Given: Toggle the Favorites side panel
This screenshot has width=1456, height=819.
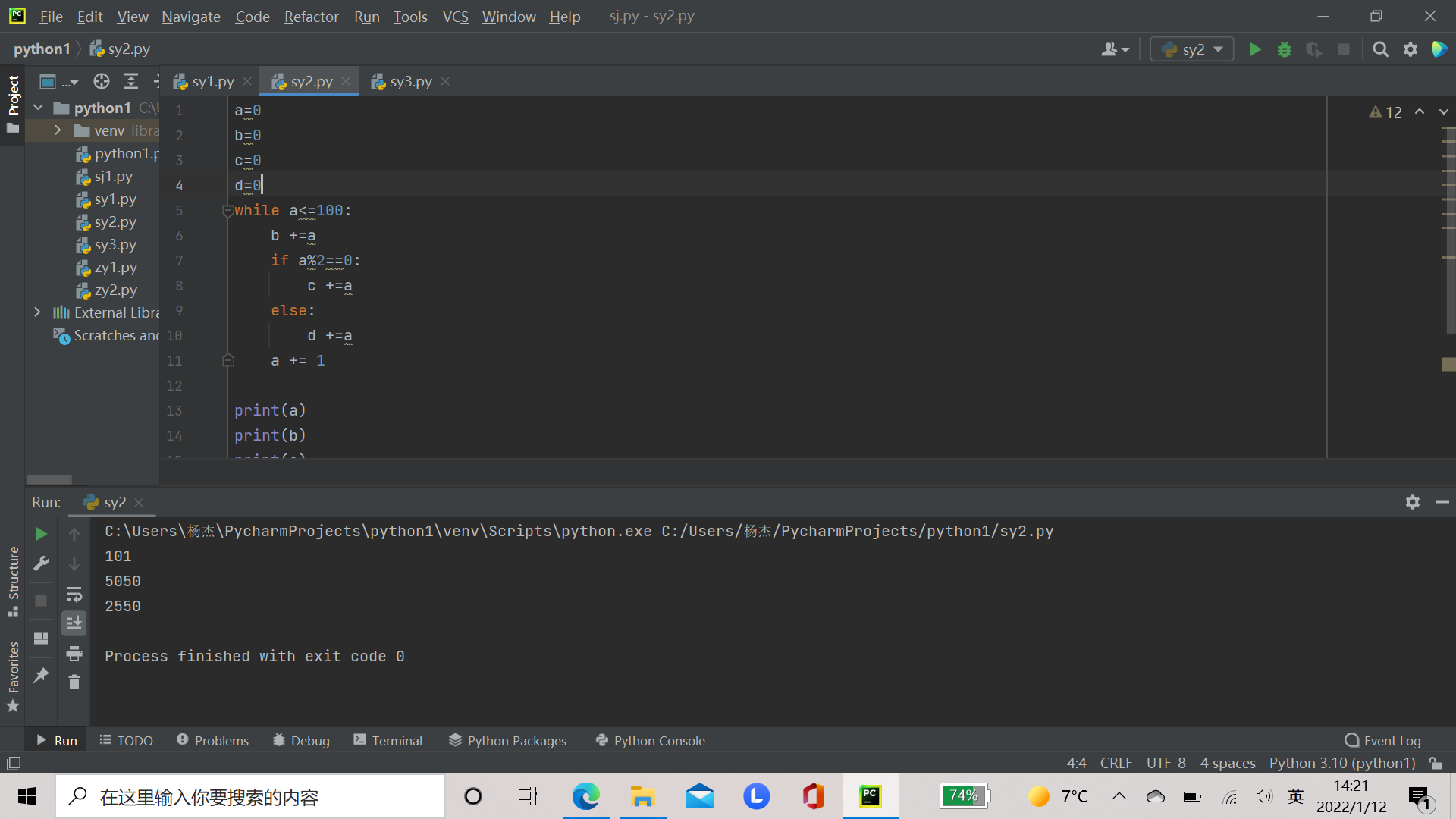Looking at the screenshot, I should 13,676.
